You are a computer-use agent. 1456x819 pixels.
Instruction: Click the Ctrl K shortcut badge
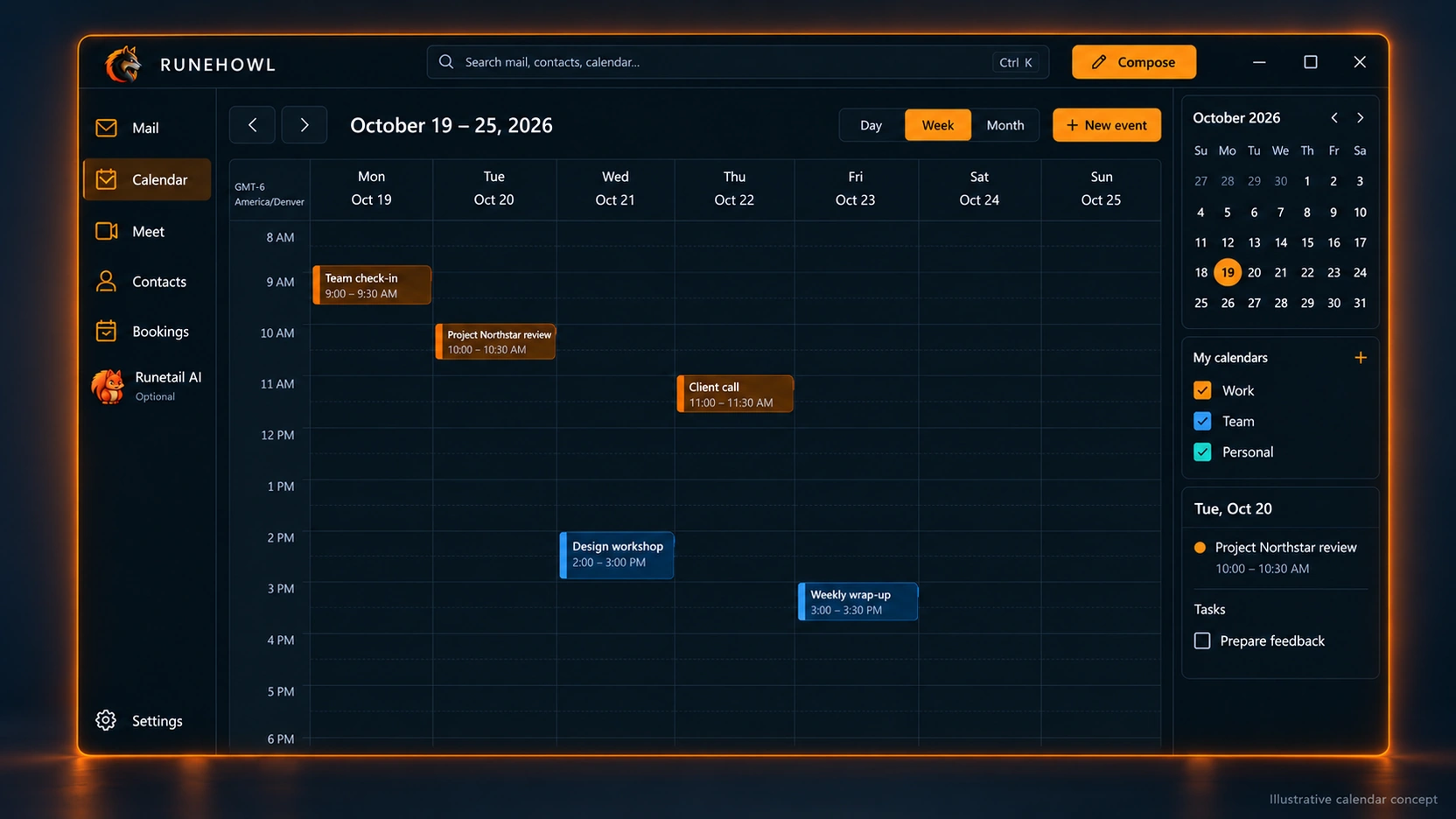coord(1016,62)
